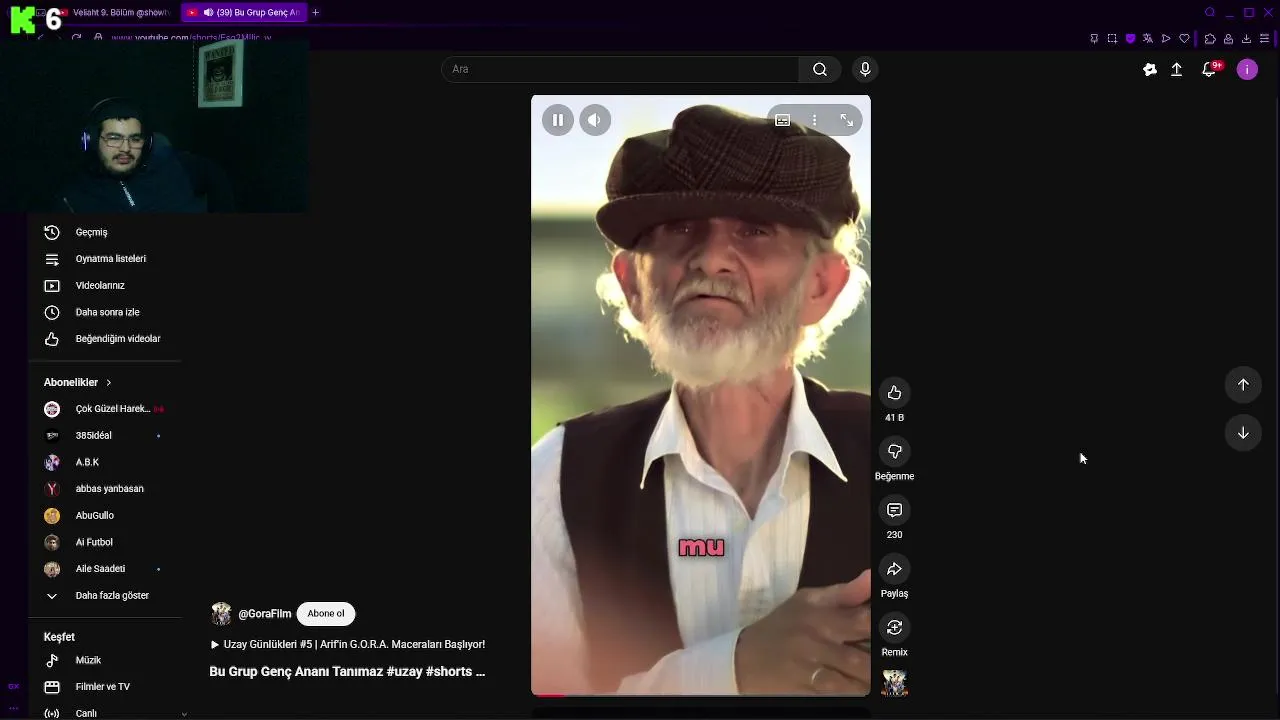This screenshot has height=720, width=1280.
Task: Switch the Shorts video to fullscreen
Action: coord(846,120)
